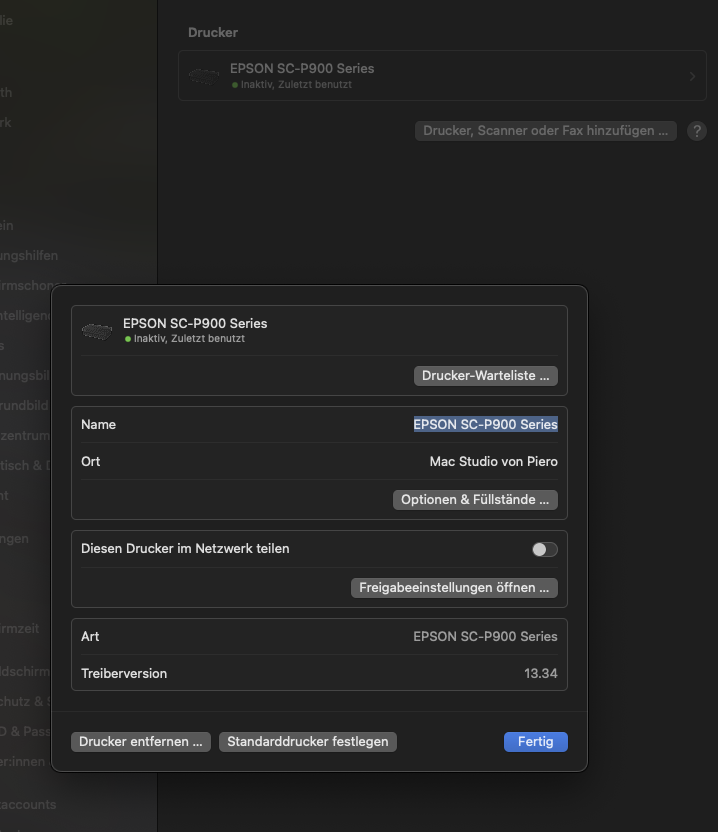Click the Treiberversion value 13.34
718x832 pixels.
(x=541, y=673)
